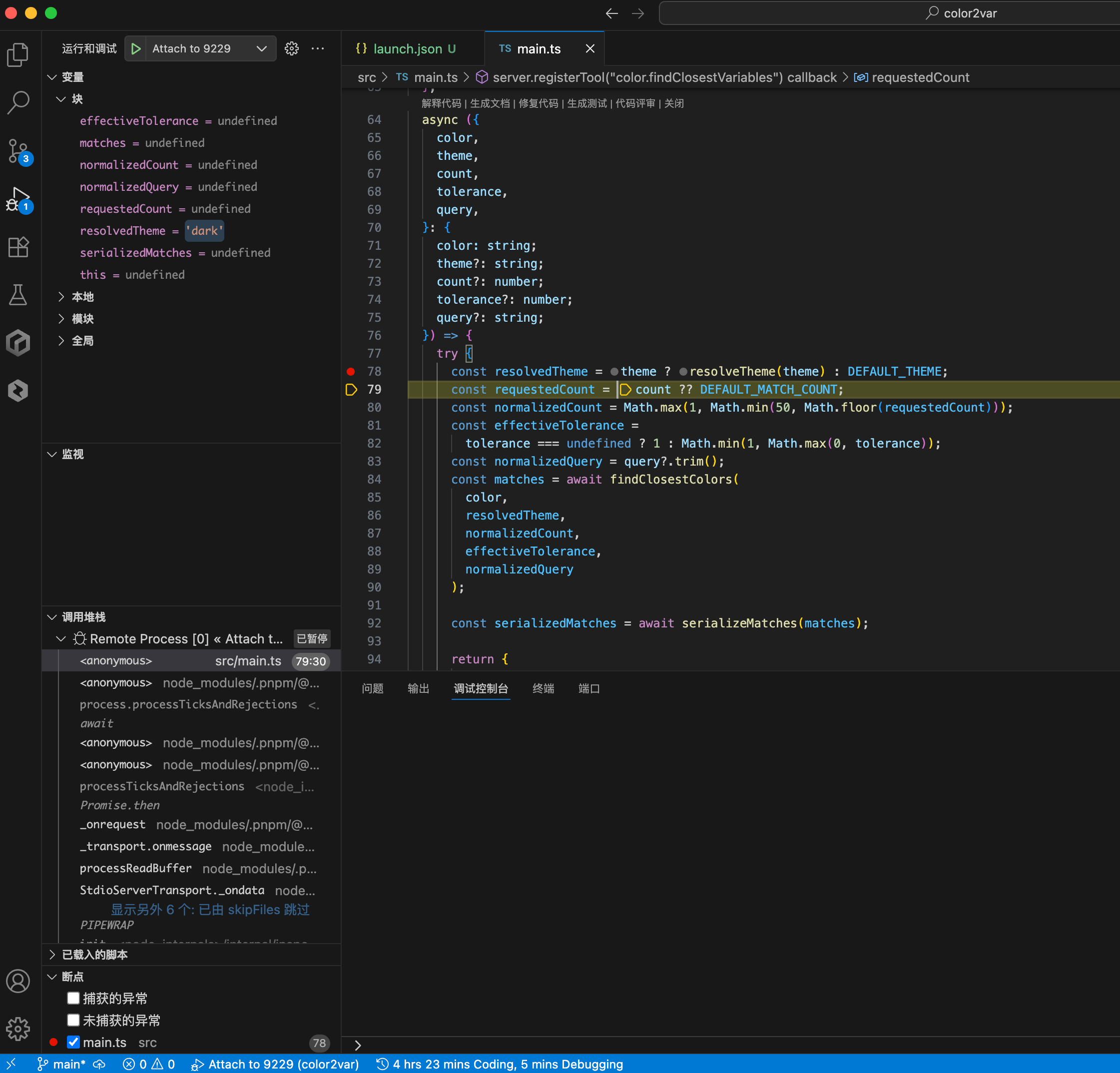Screen dimensions: 1120x1073
Task: Open the Testing flask icon
Action: point(18,295)
